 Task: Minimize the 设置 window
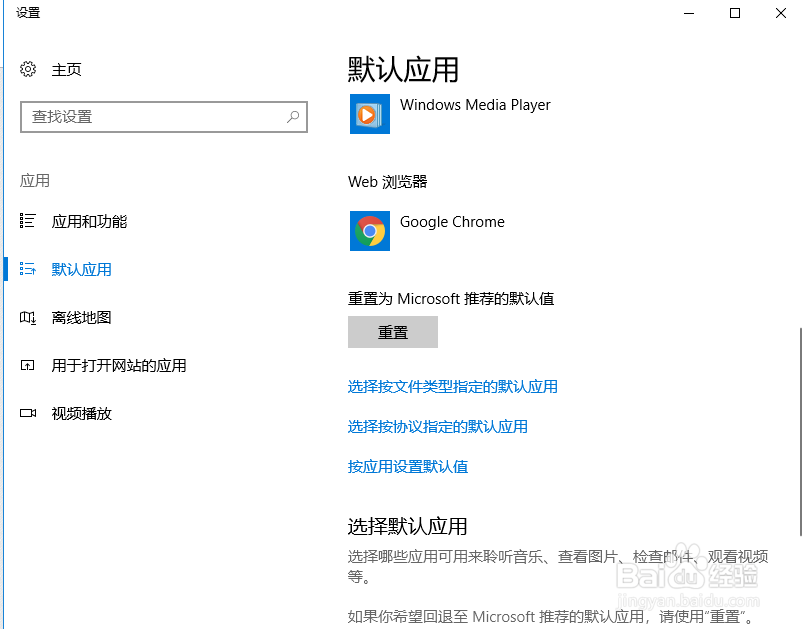coord(689,13)
